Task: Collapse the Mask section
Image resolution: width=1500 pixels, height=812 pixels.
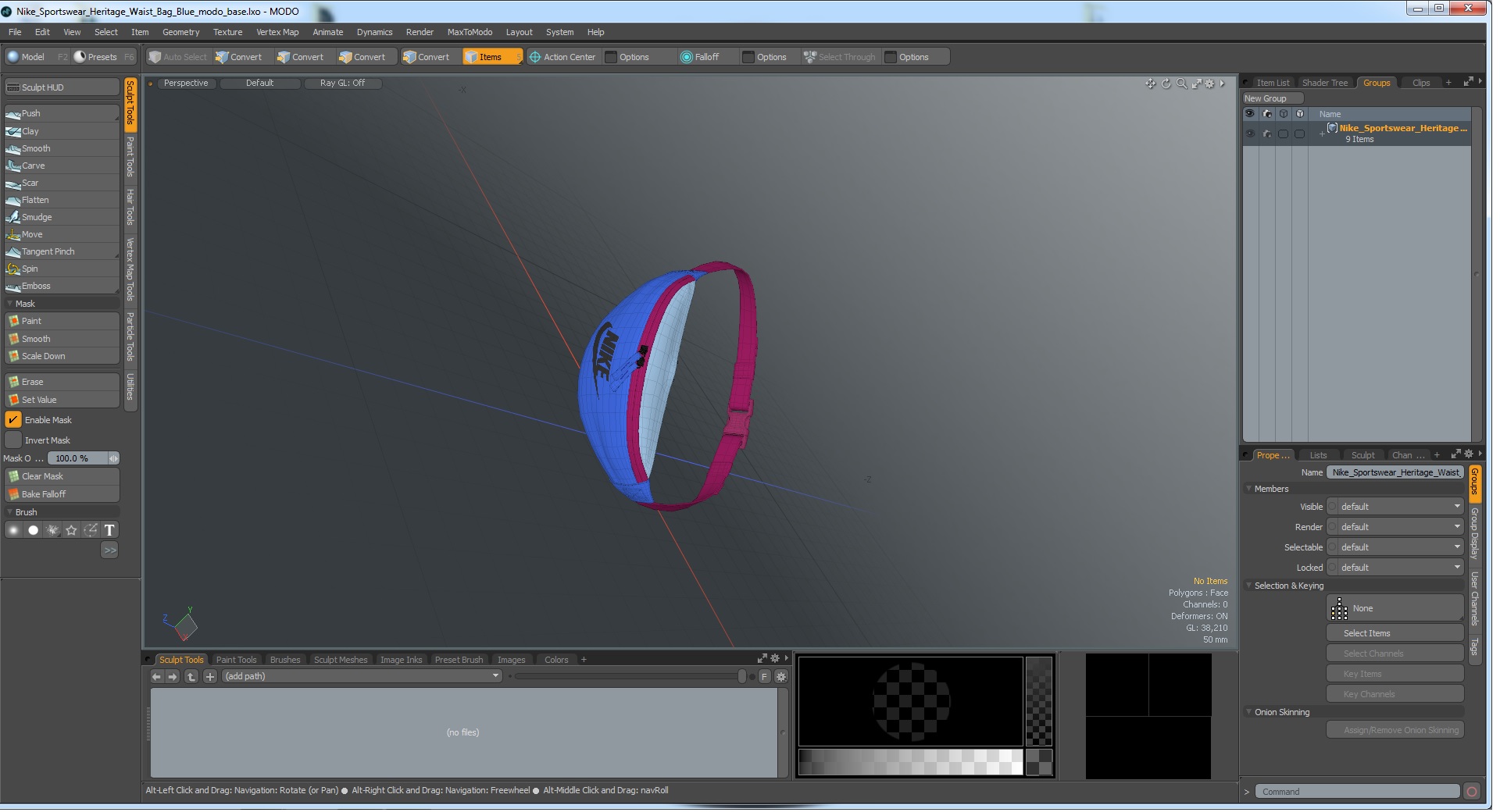Action: click(x=10, y=304)
